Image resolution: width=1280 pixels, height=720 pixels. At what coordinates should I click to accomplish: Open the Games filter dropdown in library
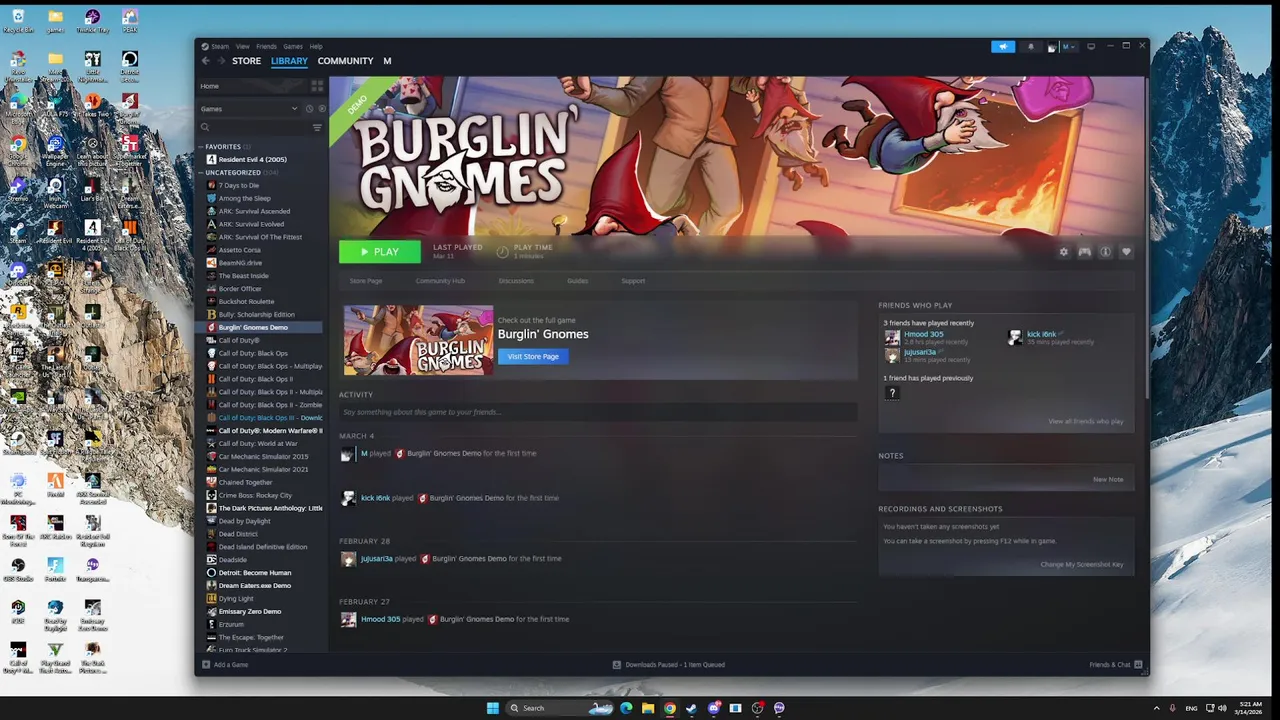click(x=249, y=108)
